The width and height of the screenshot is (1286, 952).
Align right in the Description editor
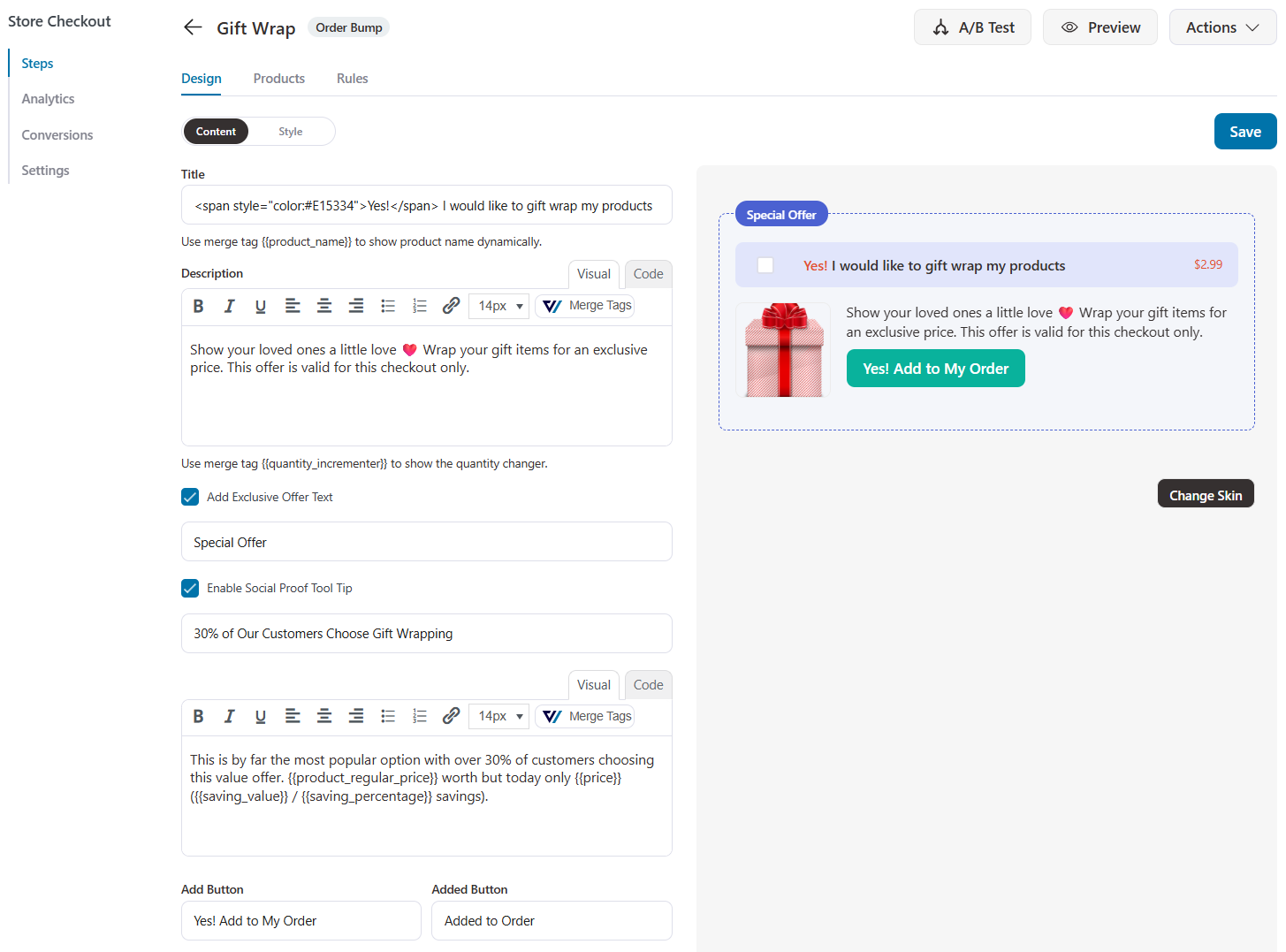coord(356,306)
